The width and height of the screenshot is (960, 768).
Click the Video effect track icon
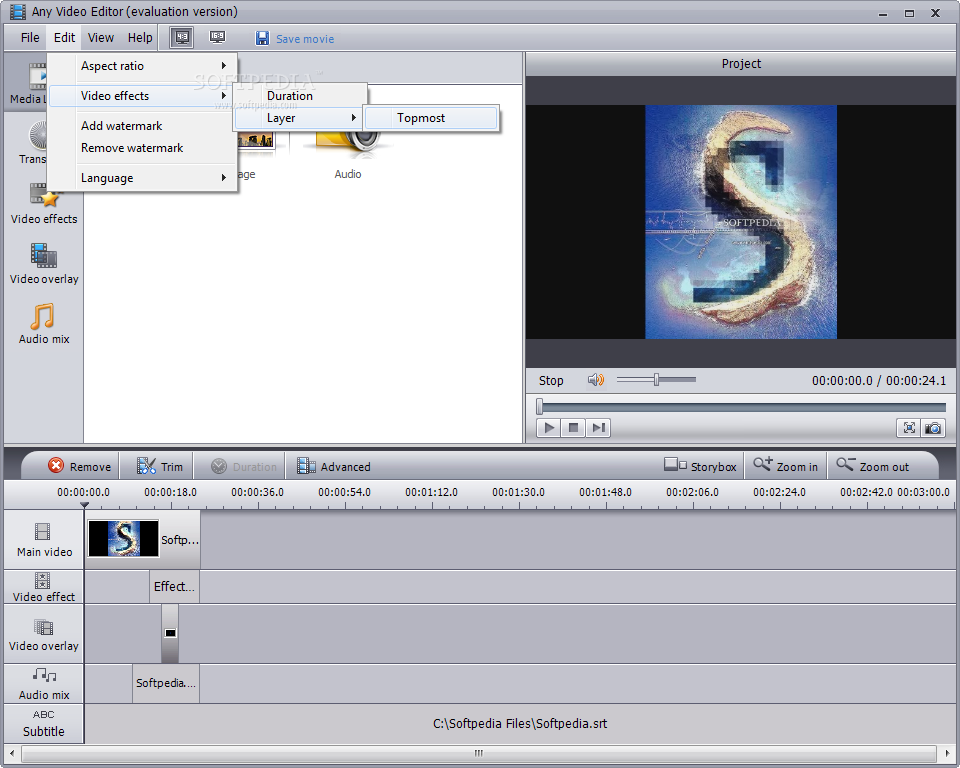[42, 581]
